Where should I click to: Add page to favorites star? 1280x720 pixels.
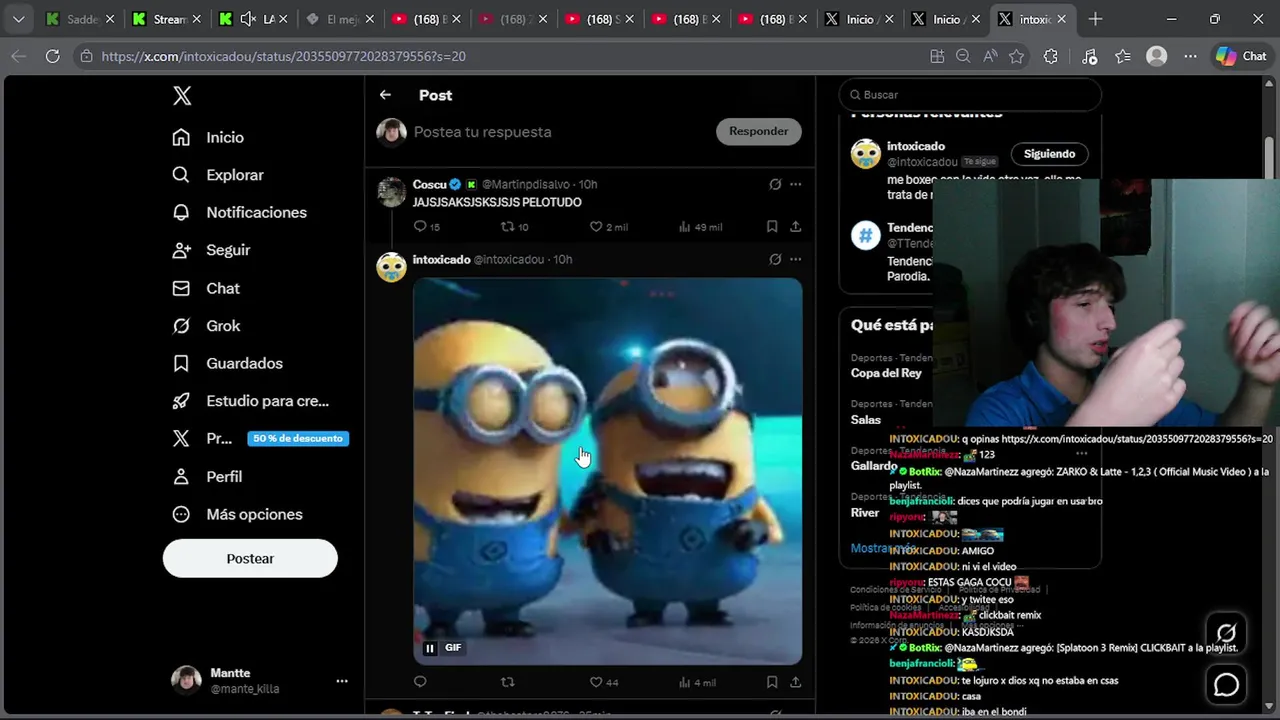pos(1017,56)
